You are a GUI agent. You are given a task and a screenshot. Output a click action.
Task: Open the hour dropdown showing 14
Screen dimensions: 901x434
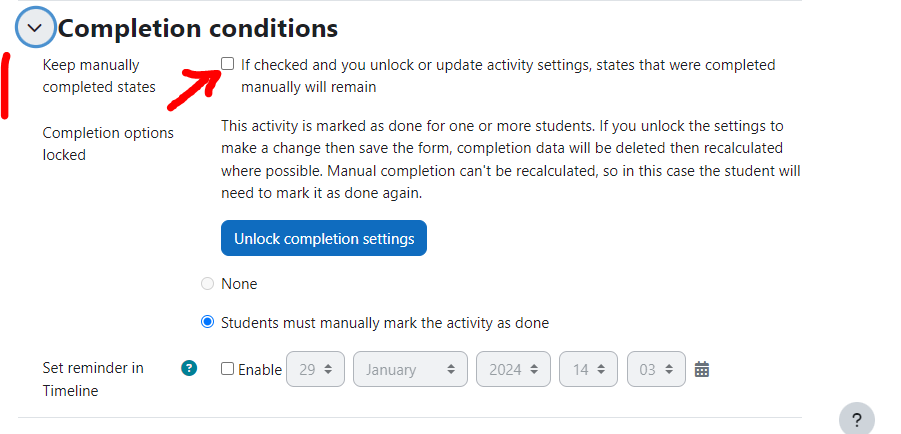tap(588, 369)
